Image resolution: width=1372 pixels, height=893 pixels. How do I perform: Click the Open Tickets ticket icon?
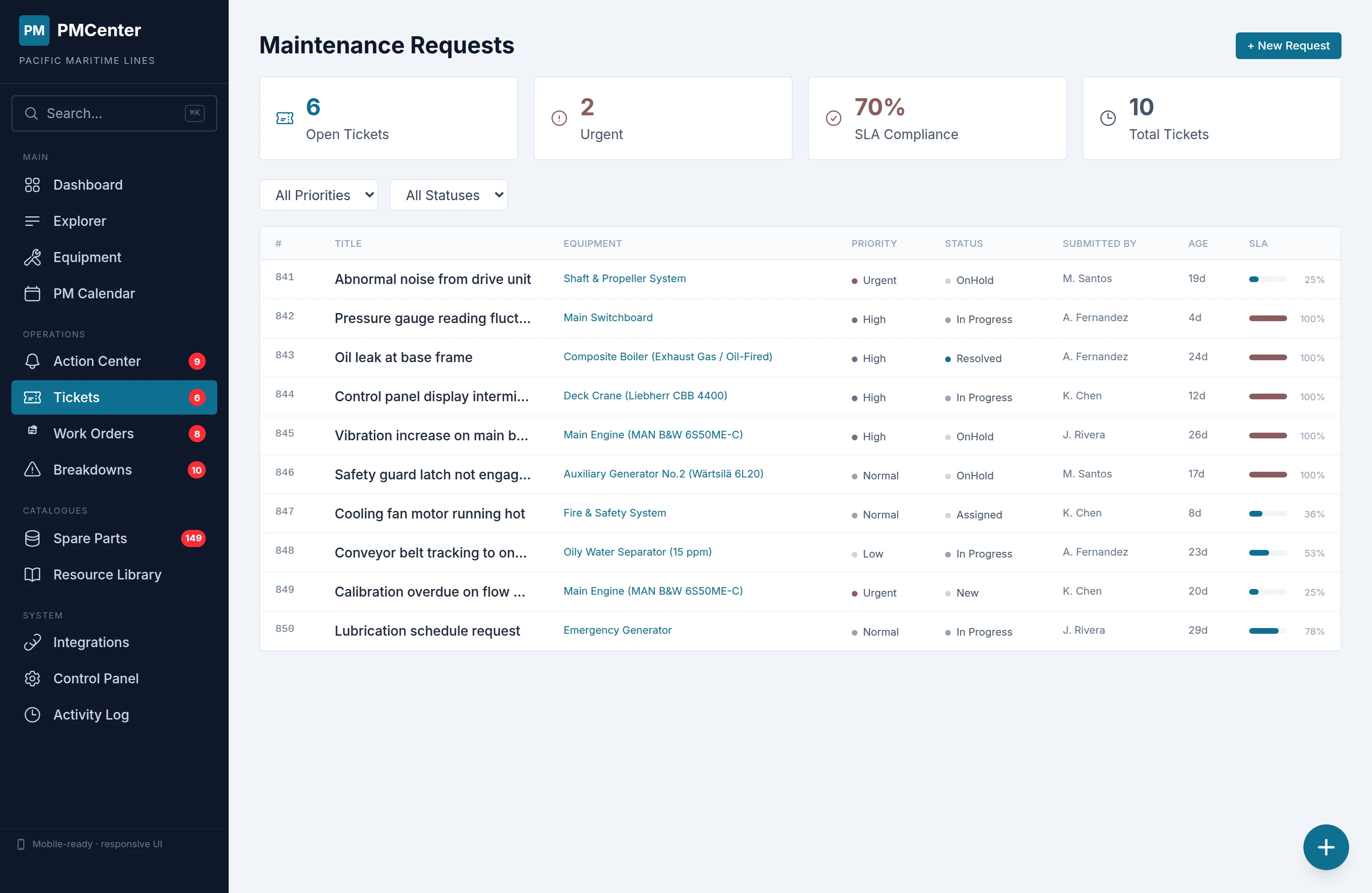click(285, 118)
